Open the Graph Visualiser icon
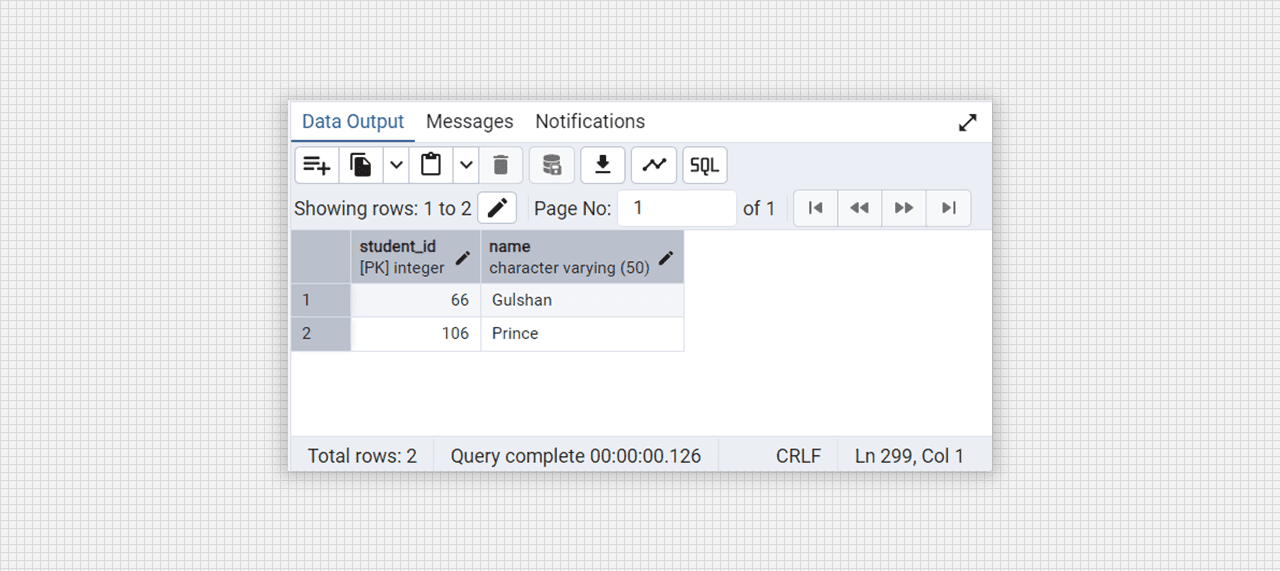 (654, 165)
